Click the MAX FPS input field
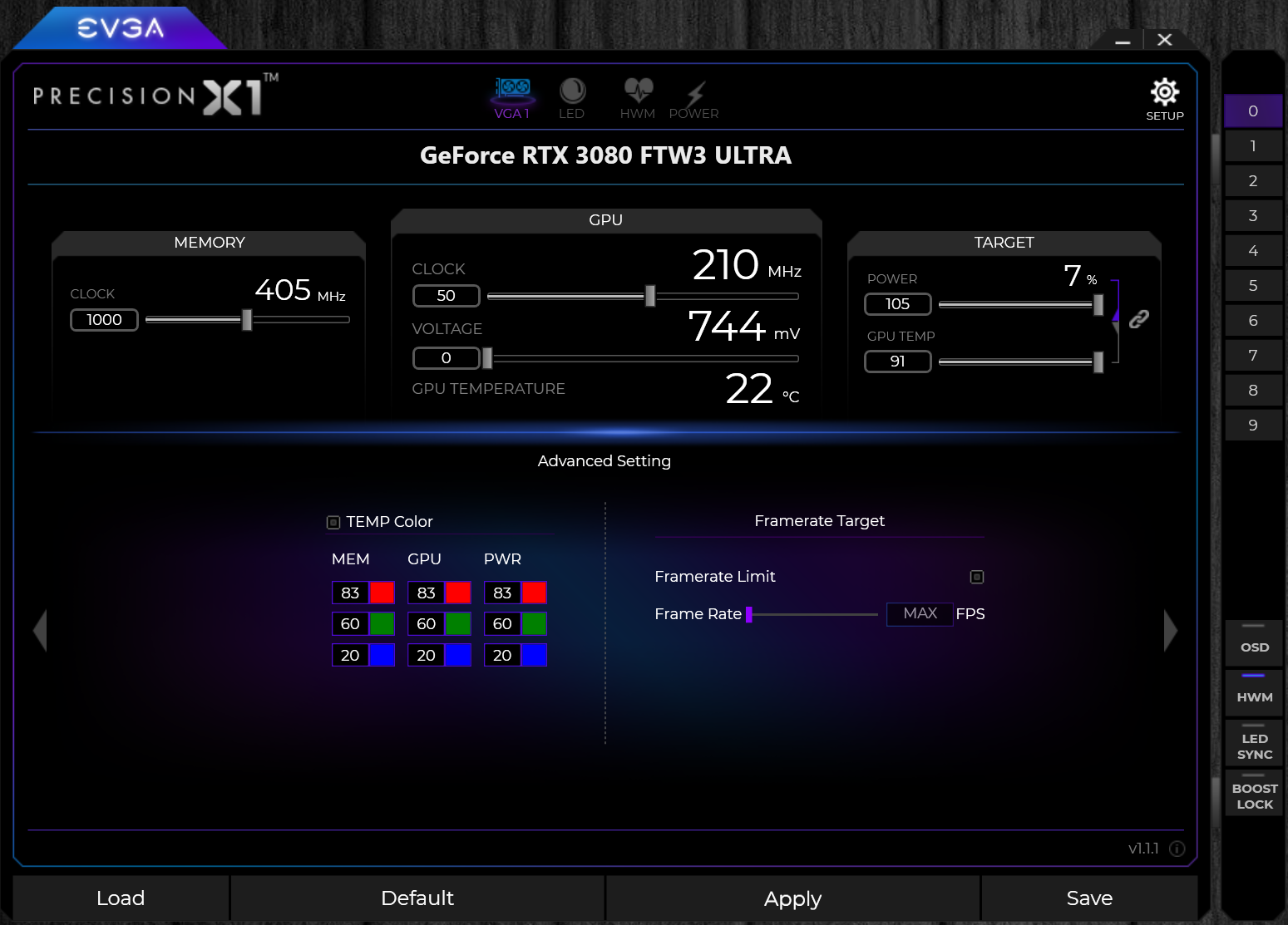The height and width of the screenshot is (925, 1288). tap(920, 613)
